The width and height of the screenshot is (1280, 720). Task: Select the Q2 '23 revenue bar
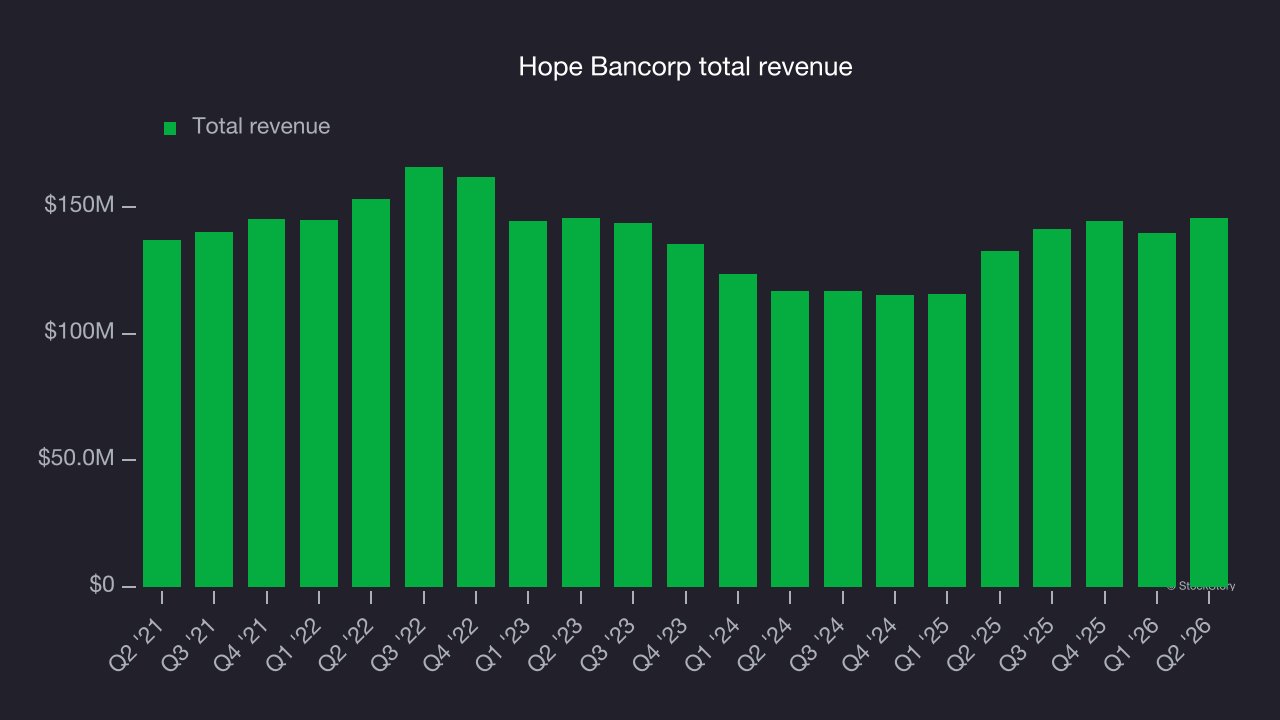581,402
